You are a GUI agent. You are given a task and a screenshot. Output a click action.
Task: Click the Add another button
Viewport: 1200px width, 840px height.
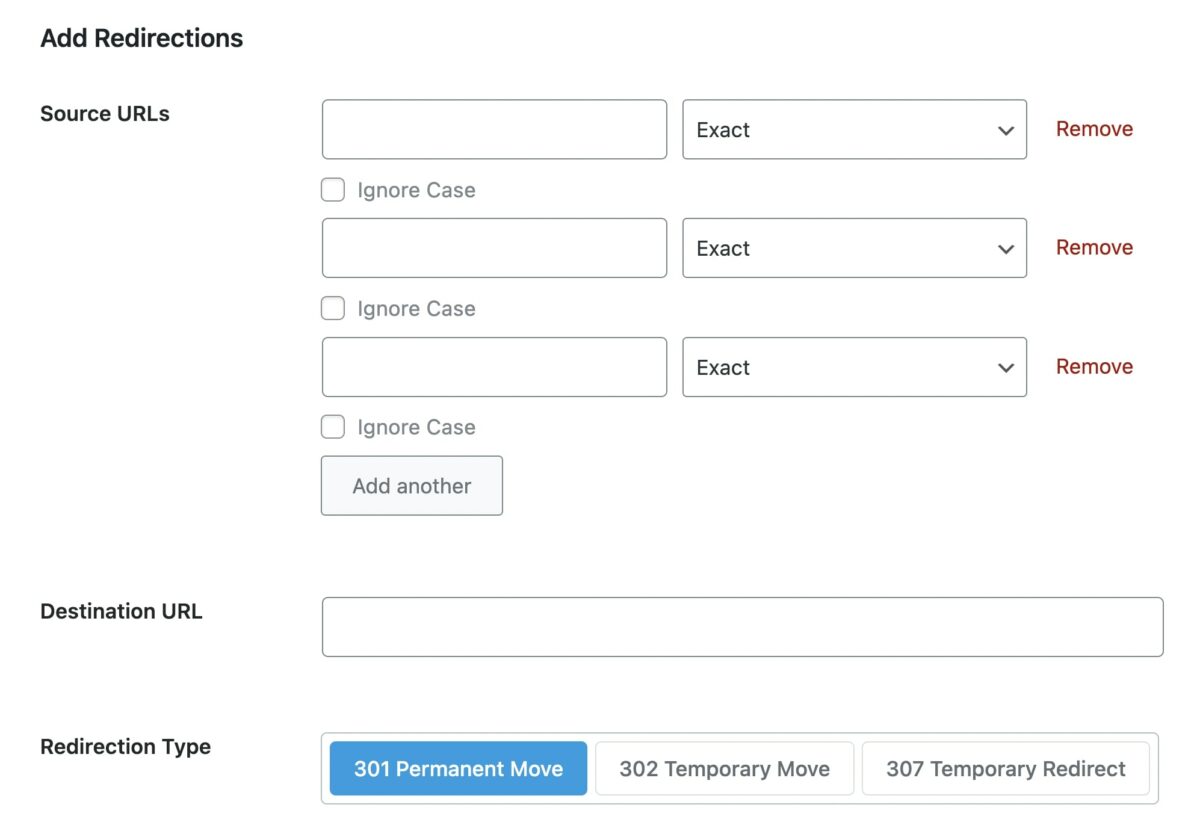411,485
